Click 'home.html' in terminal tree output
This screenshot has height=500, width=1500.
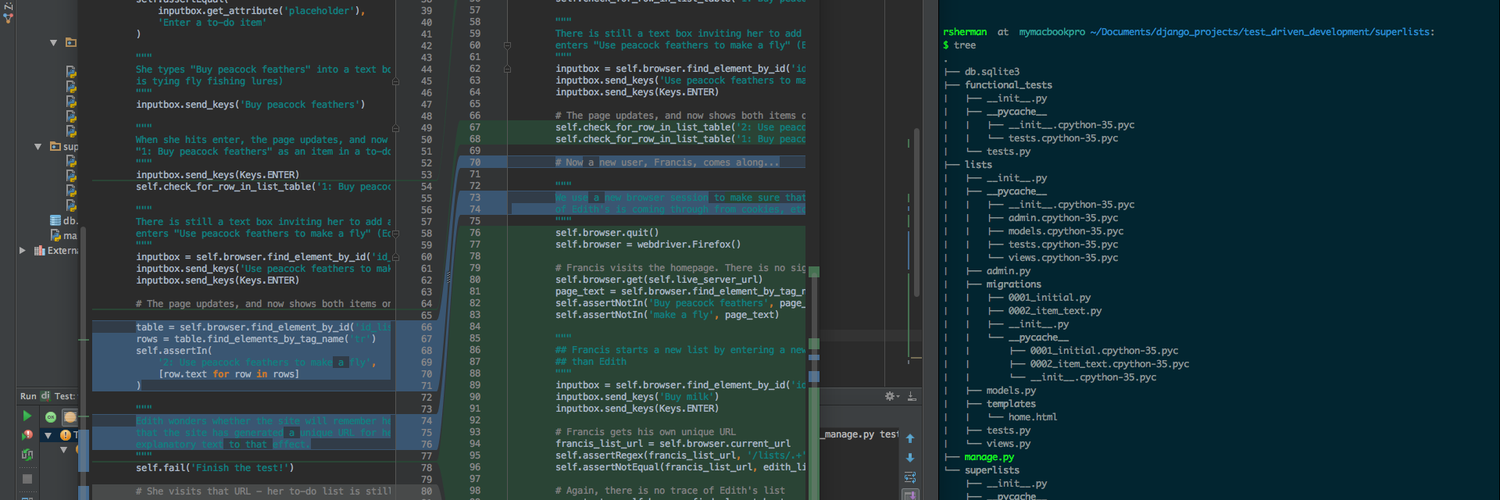[1033, 417]
